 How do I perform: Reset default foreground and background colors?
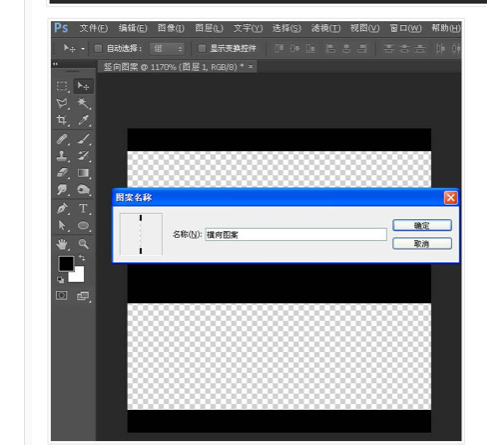point(60,280)
